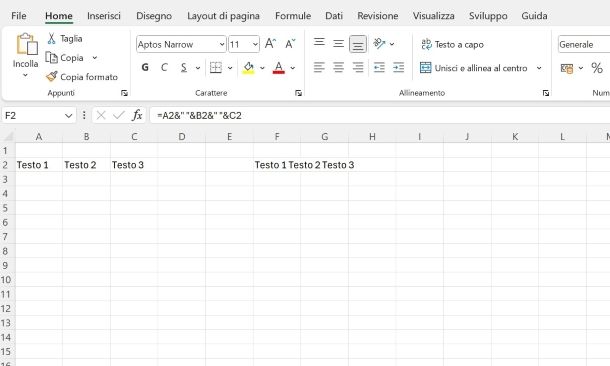Click accounting number format icon
This screenshot has height=366, width=610.
pyautogui.click(x=567, y=68)
